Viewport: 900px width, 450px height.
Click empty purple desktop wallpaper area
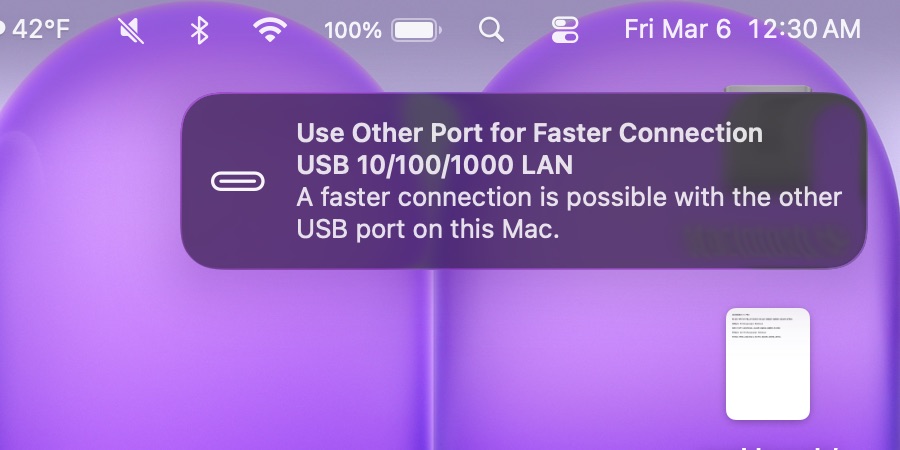click(x=230, y=356)
